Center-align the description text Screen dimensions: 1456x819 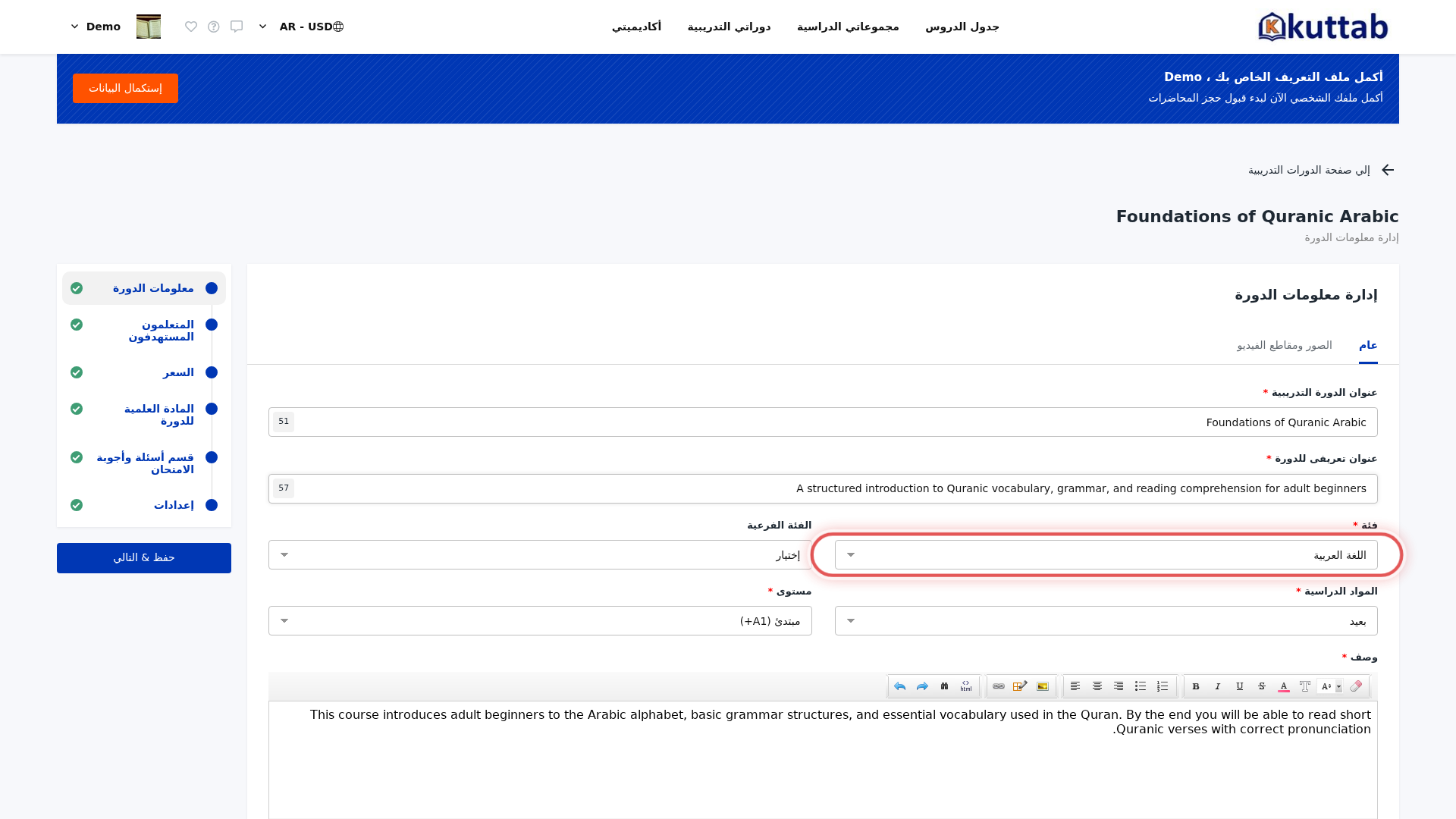click(x=1097, y=686)
